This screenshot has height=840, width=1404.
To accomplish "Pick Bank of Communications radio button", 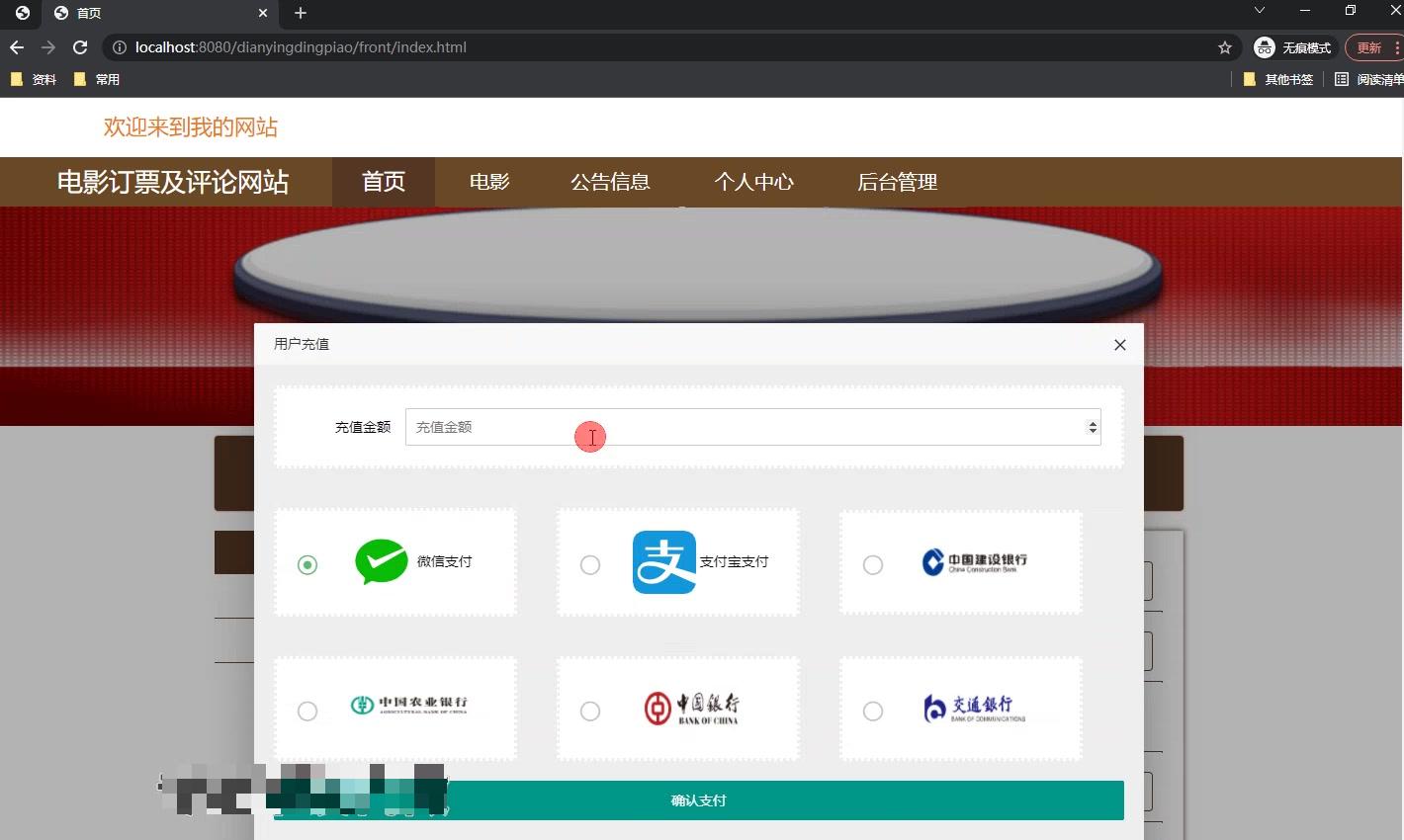I will (x=873, y=711).
